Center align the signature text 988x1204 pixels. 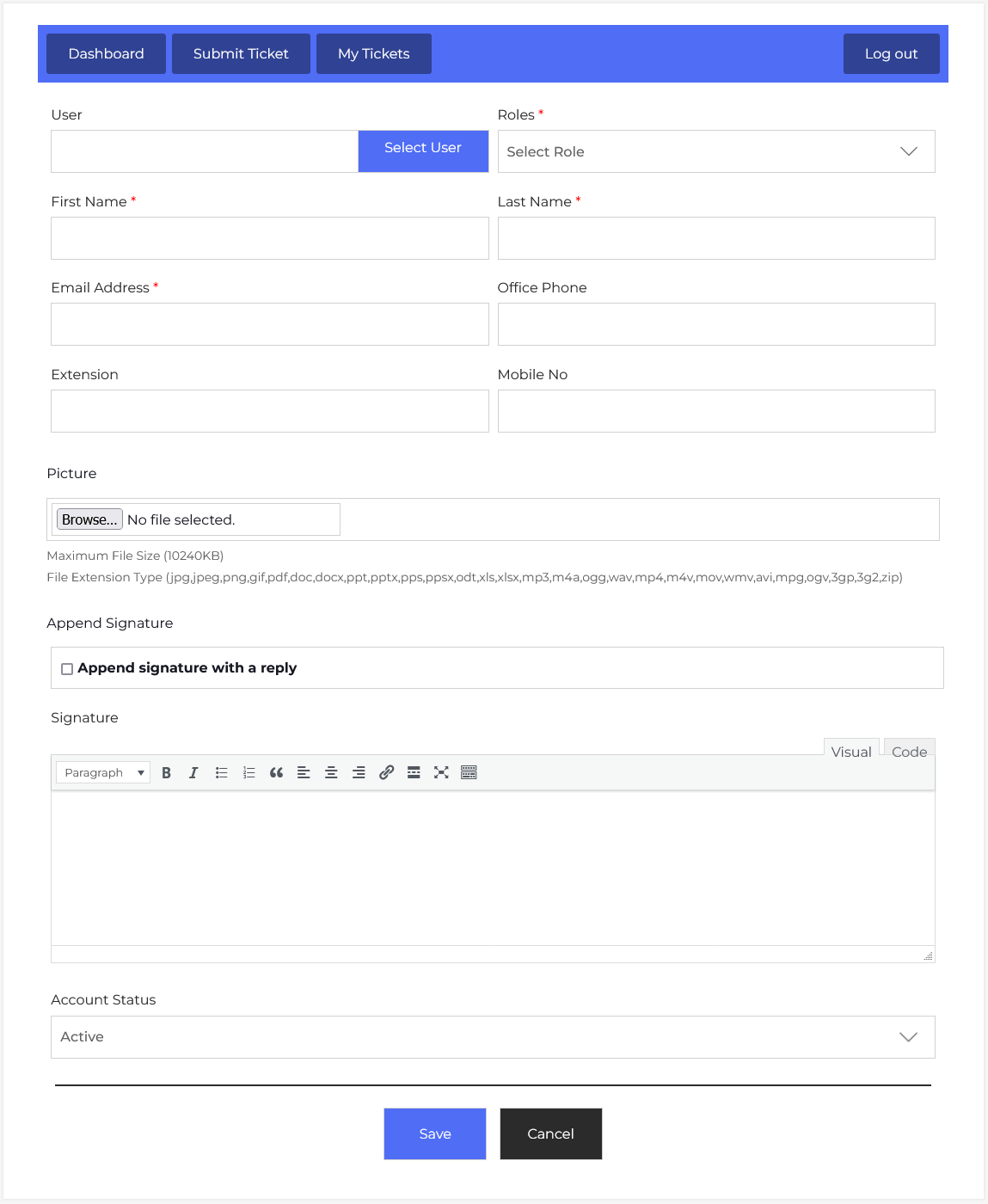click(331, 772)
